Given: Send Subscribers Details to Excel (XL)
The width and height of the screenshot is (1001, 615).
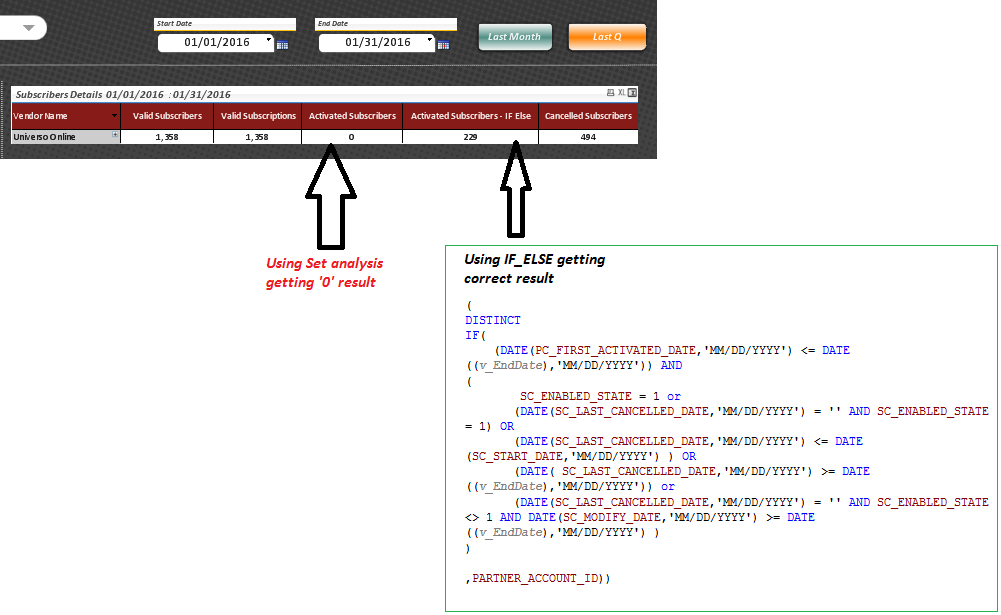Looking at the screenshot, I should pos(621,93).
